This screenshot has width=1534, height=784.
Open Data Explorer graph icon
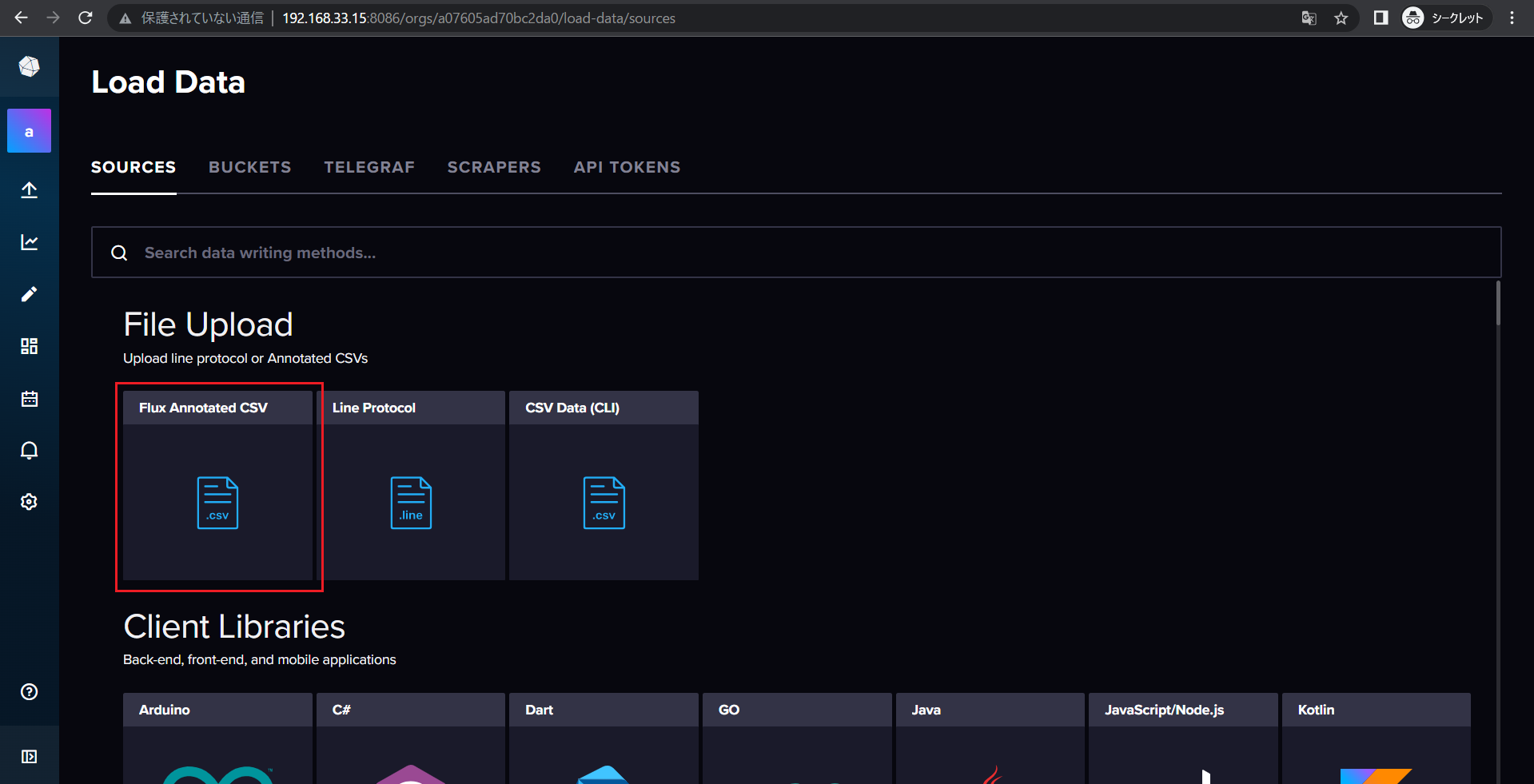pos(29,242)
